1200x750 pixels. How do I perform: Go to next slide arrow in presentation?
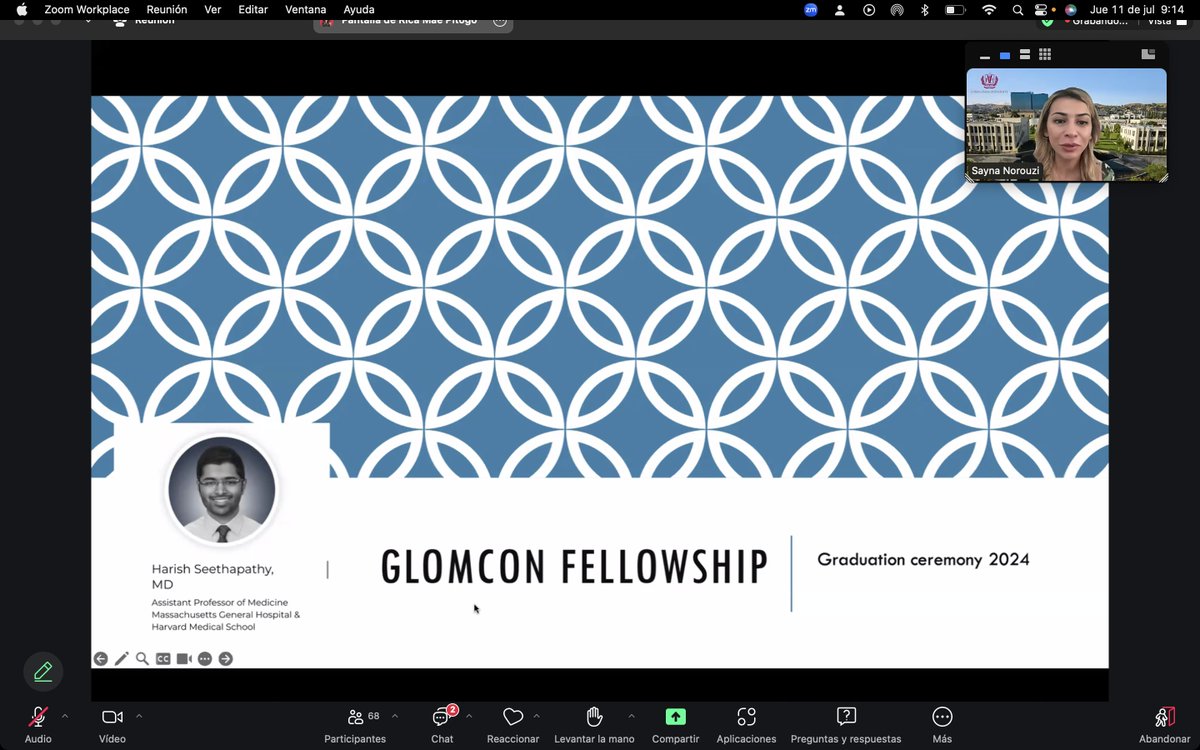(x=226, y=659)
